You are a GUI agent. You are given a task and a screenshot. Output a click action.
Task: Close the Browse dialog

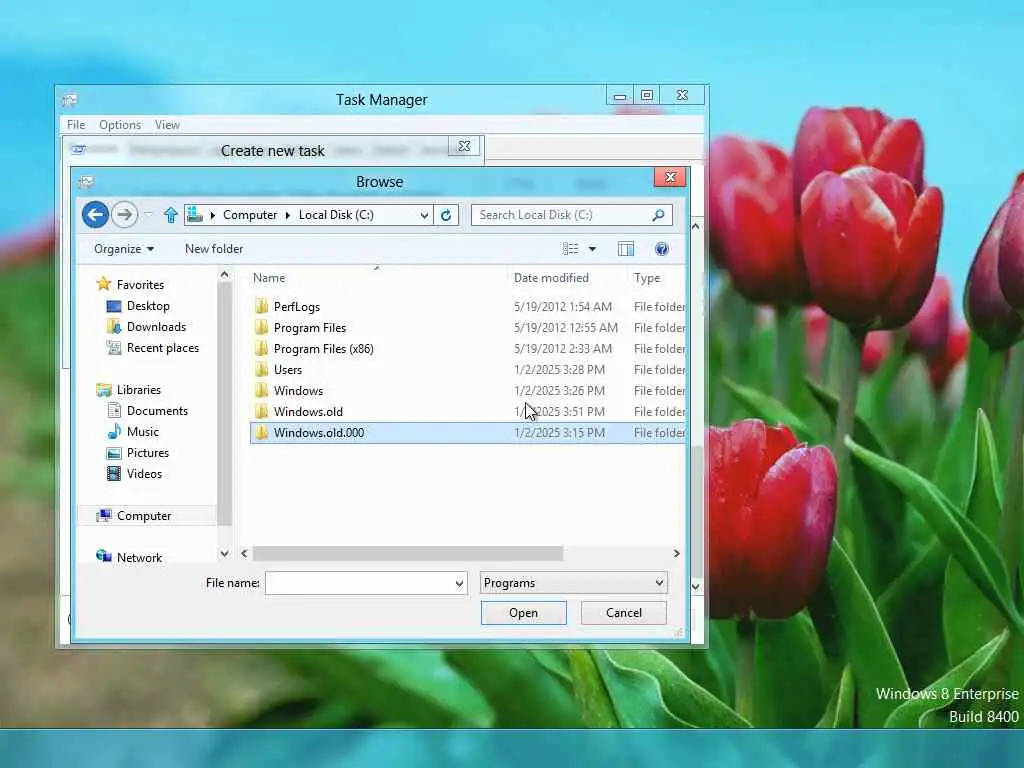(670, 177)
